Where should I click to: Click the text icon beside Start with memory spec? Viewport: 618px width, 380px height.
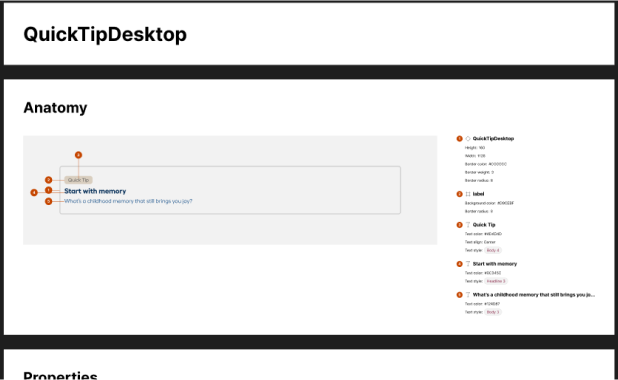pos(468,264)
